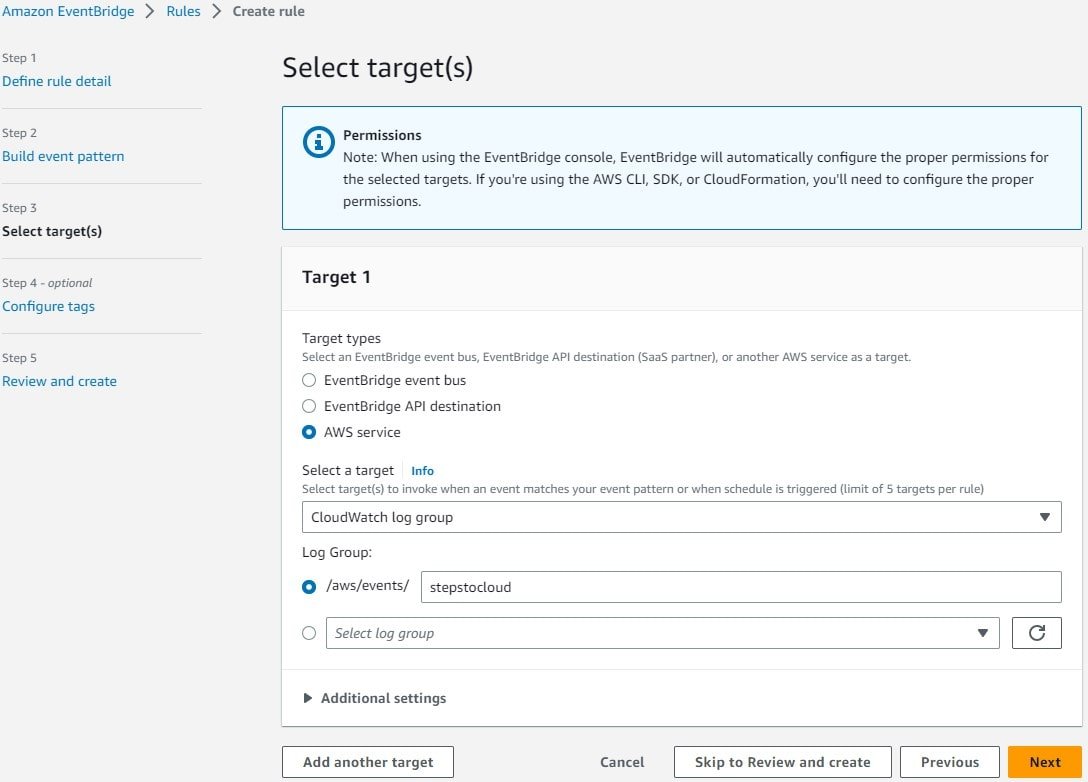Click the stepstocloud log group name field
This screenshot has height=782, width=1088.
[x=740, y=587]
